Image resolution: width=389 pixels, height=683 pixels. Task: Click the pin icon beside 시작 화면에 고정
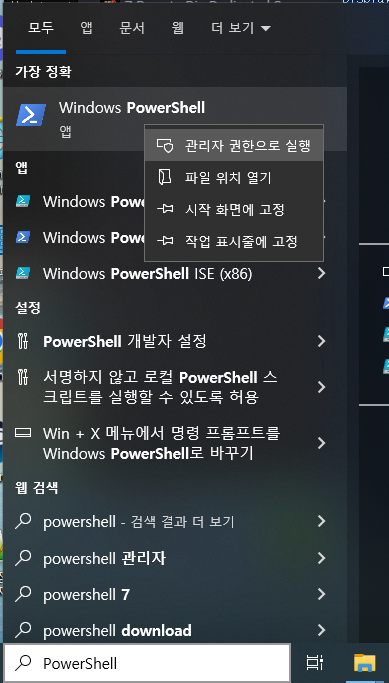(x=165, y=210)
